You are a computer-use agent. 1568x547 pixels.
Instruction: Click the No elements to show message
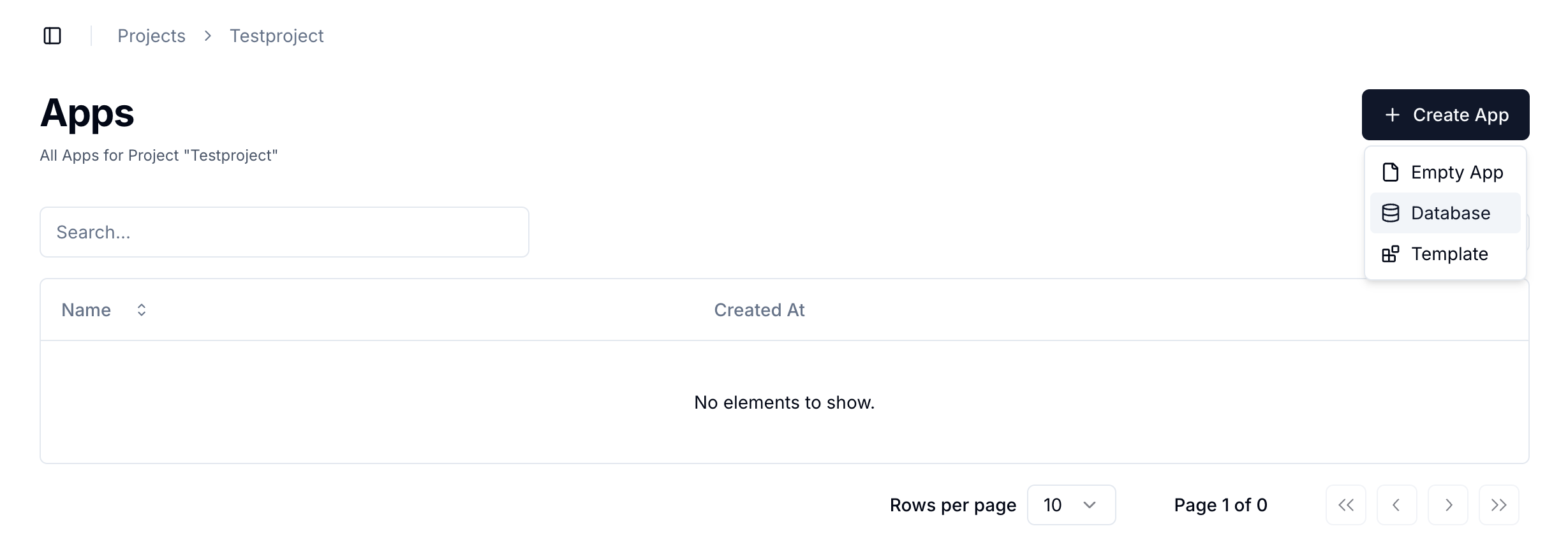[x=784, y=402]
